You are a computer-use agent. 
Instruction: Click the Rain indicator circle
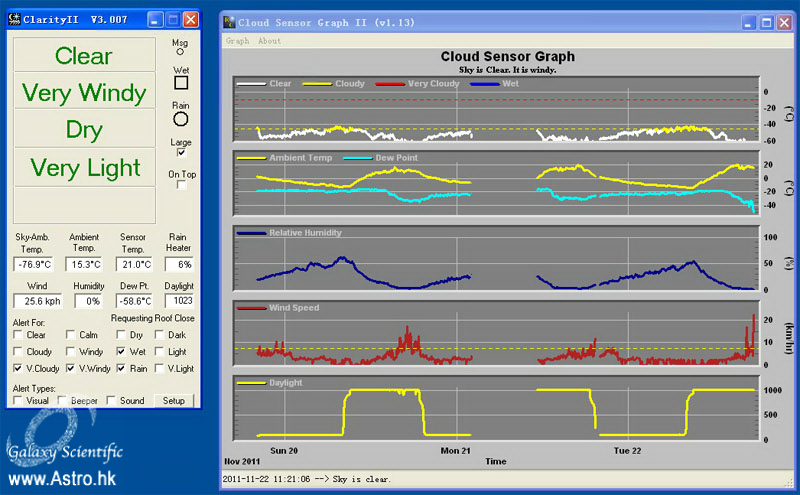click(x=181, y=119)
